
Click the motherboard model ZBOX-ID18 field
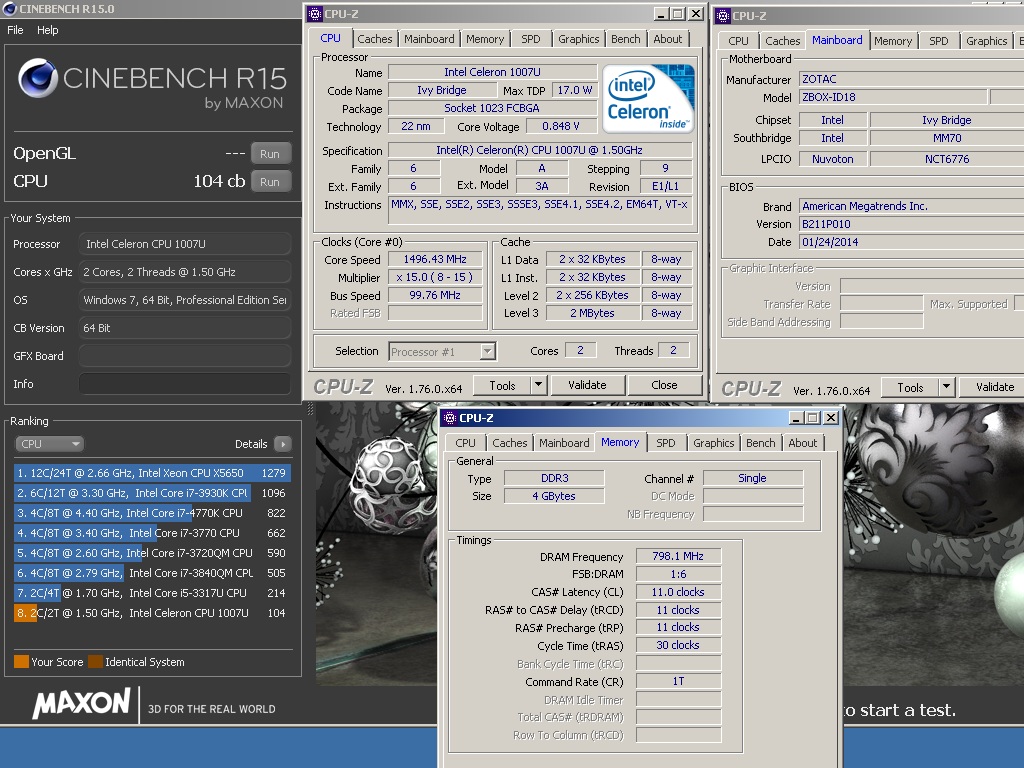(x=893, y=97)
